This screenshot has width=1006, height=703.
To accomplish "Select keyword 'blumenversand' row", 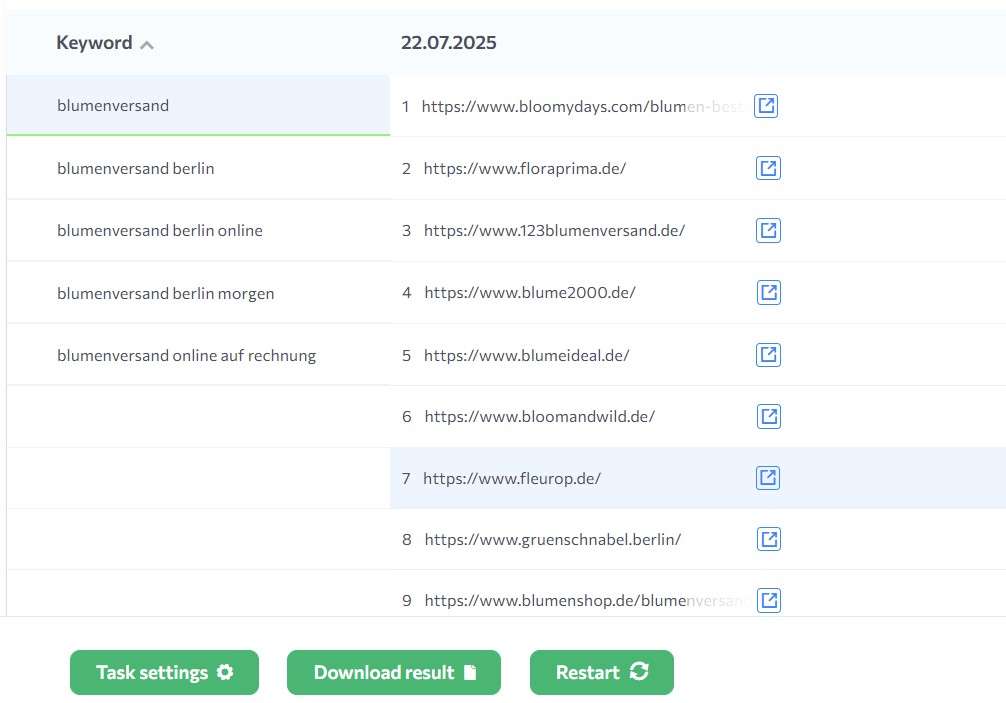I will tap(198, 105).
